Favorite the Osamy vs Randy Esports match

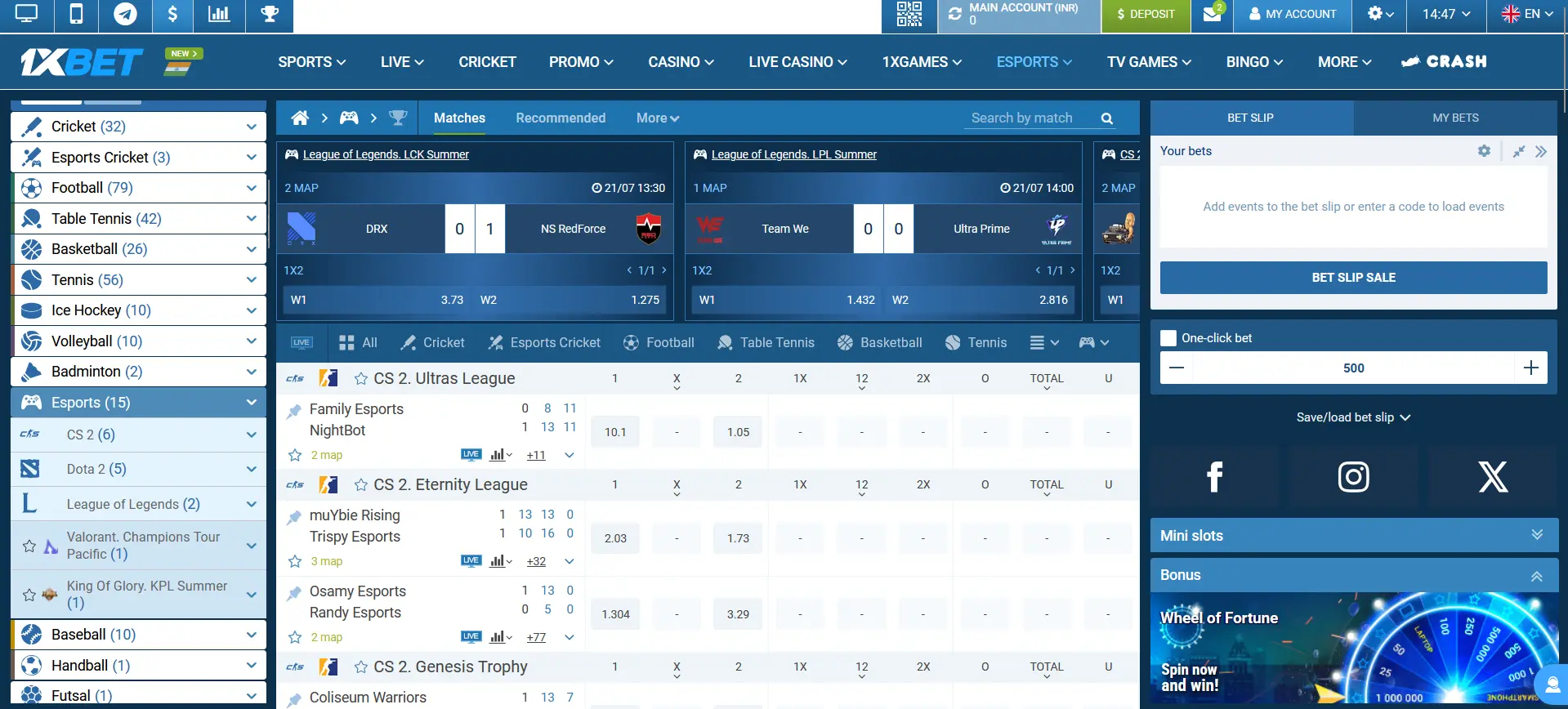[295, 637]
